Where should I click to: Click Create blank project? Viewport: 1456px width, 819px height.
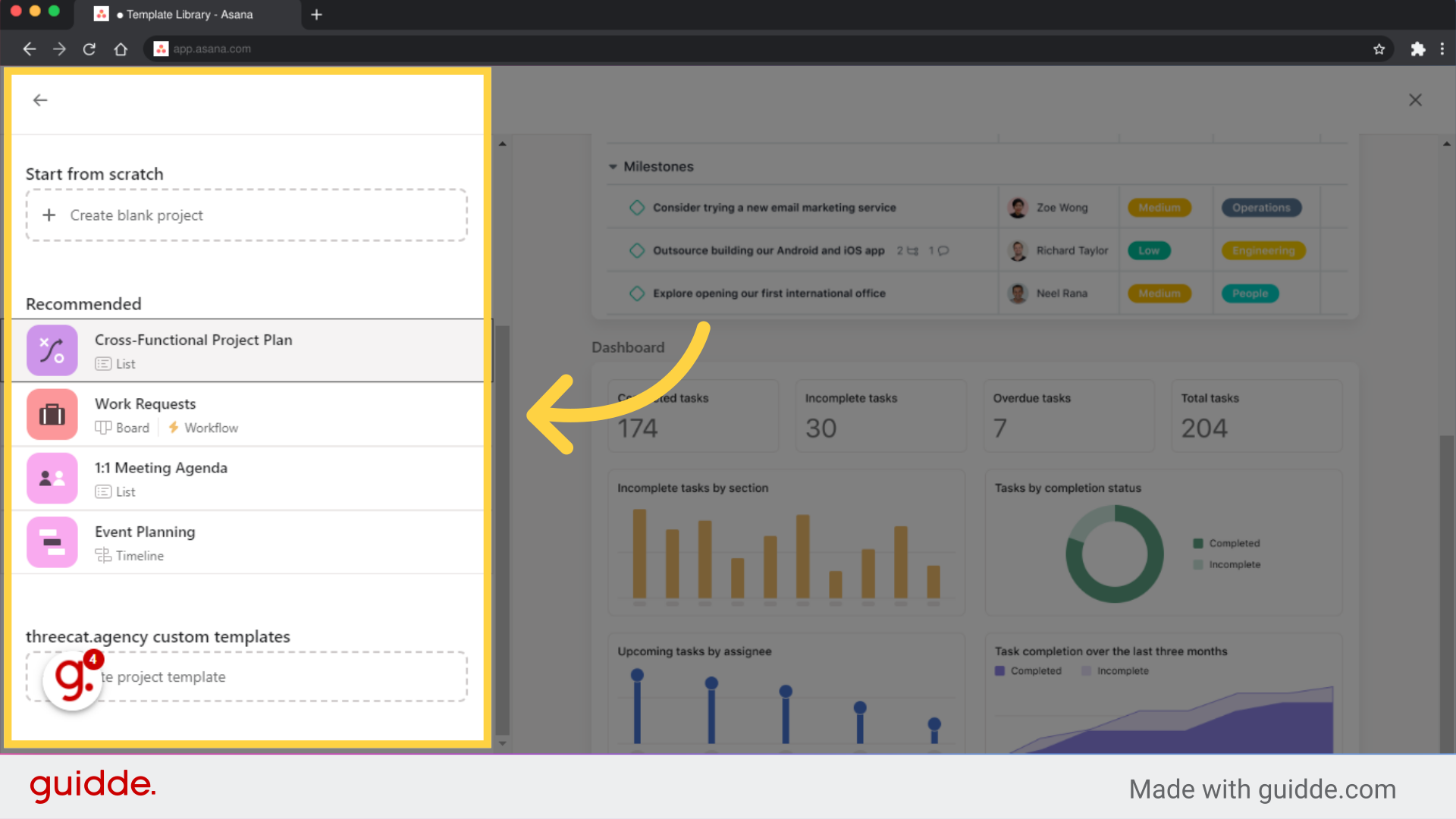tap(246, 215)
